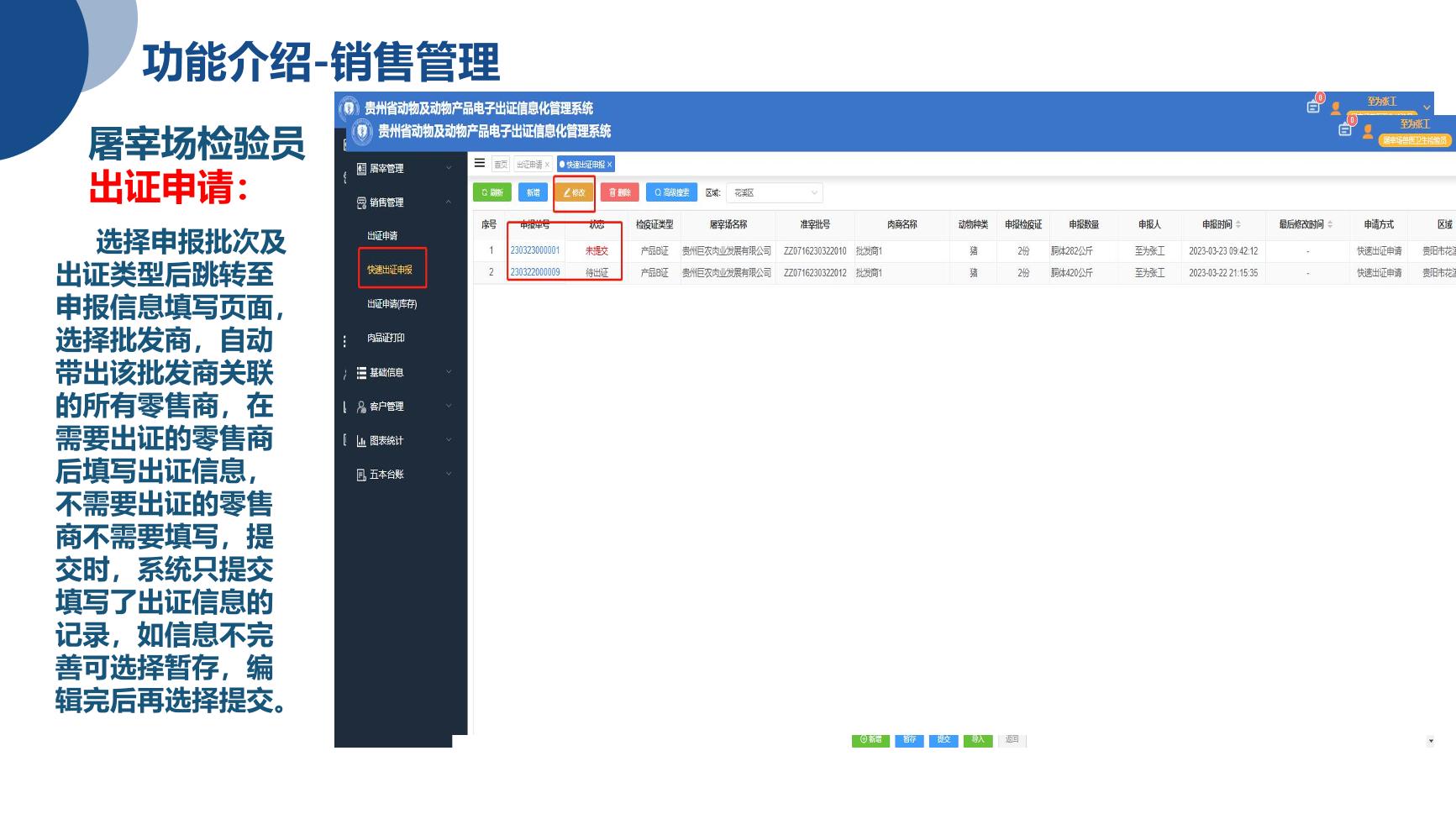Select 出证申请(库存) in the sidebar

click(x=392, y=304)
